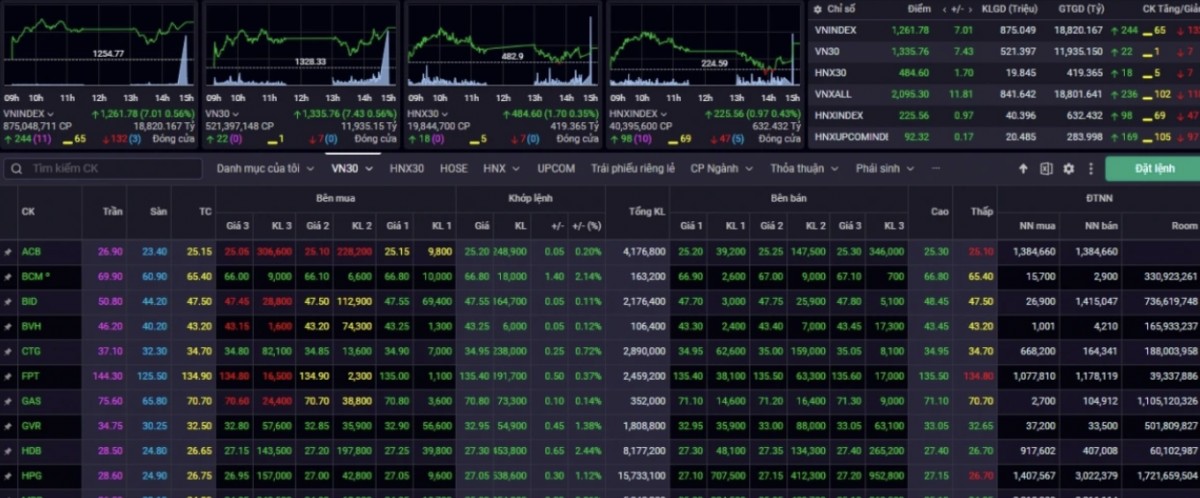Viewport: 1200px width, 498px height.
Task: Click the pin icon beside ACB
Action: pos(8,252)
